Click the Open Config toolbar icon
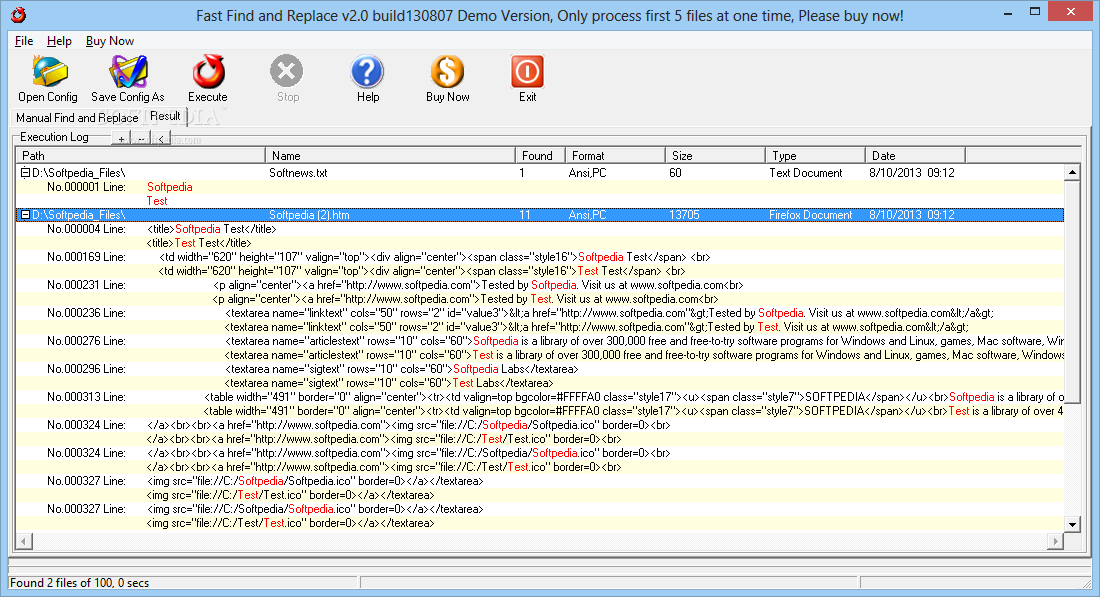The image size is (1100, 597). (49, 72)
